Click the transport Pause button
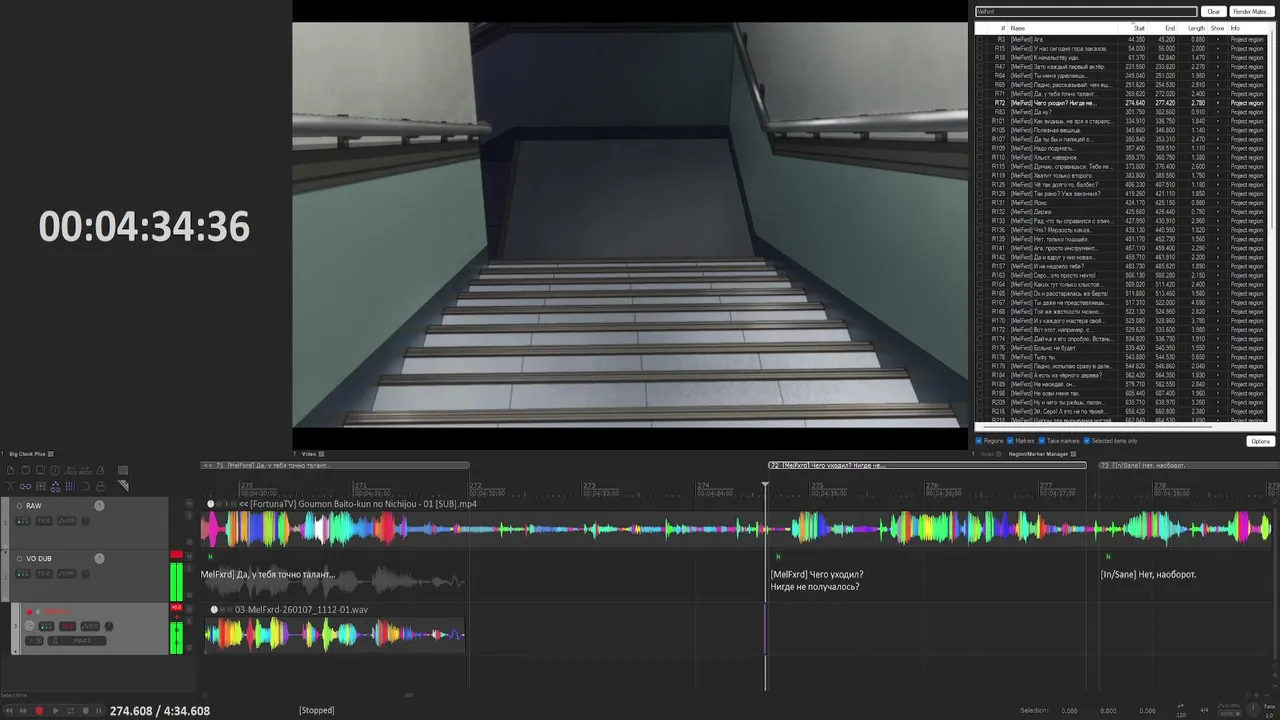Viewport: 1280px width, 720px height. 99,711
